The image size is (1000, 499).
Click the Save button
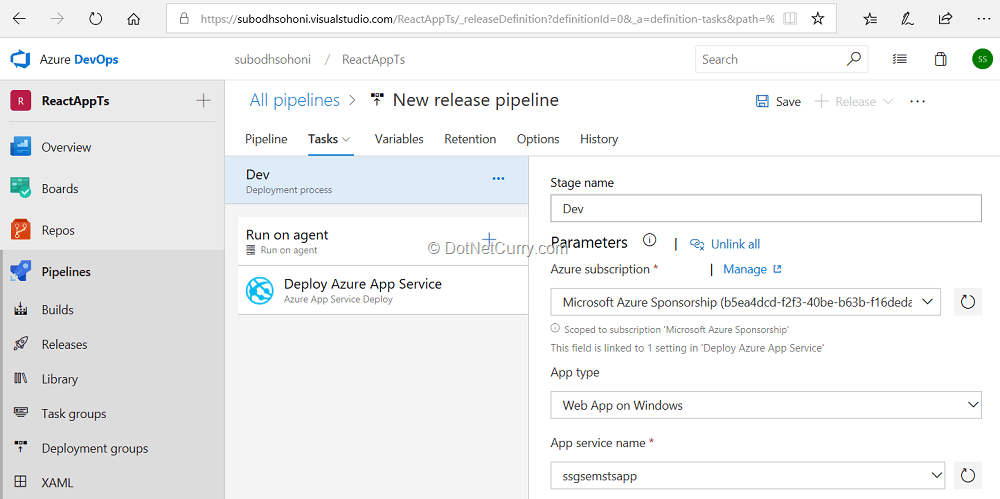click(x=778, y=101)
